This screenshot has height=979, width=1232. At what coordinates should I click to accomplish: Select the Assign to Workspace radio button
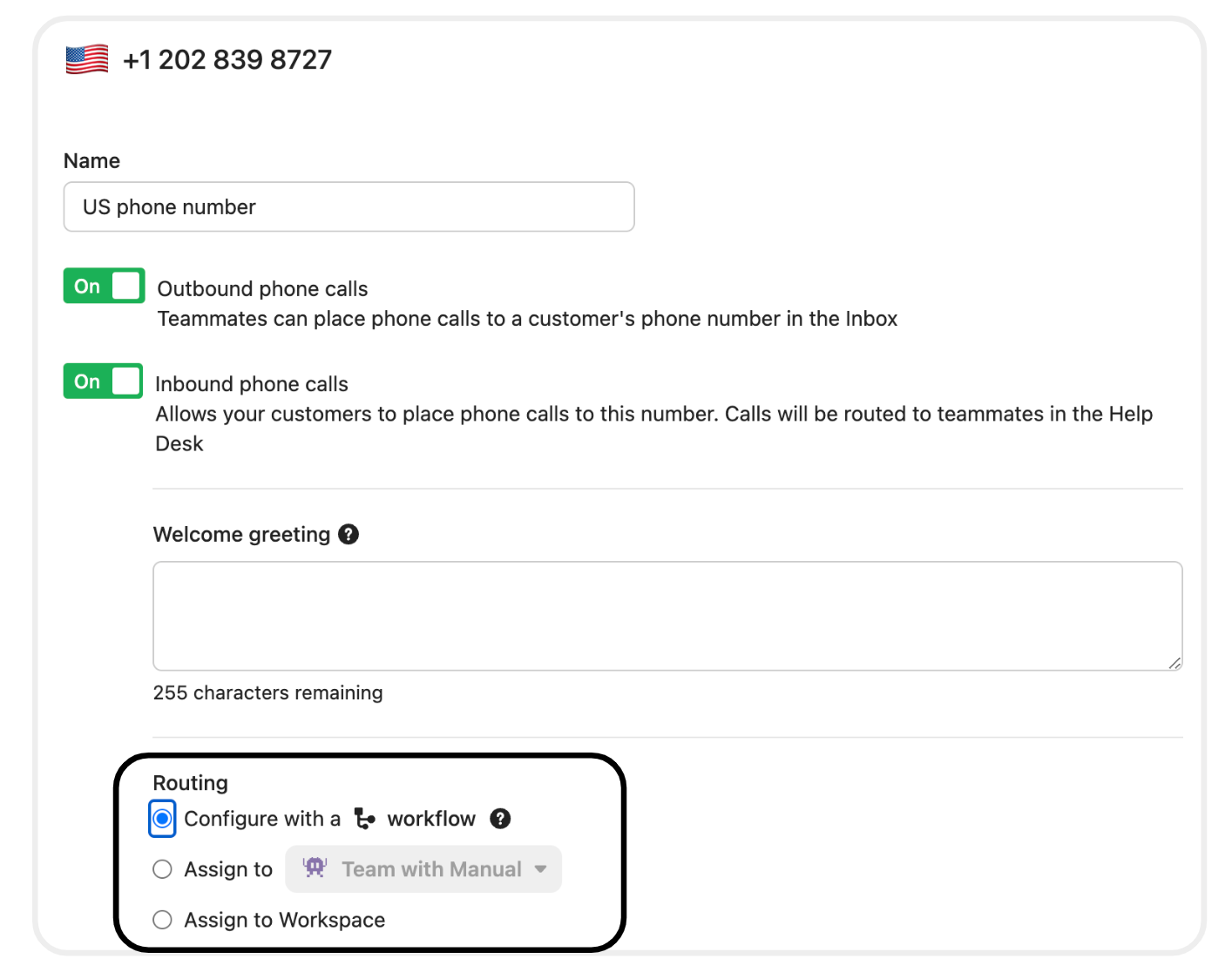coord(162,920)
